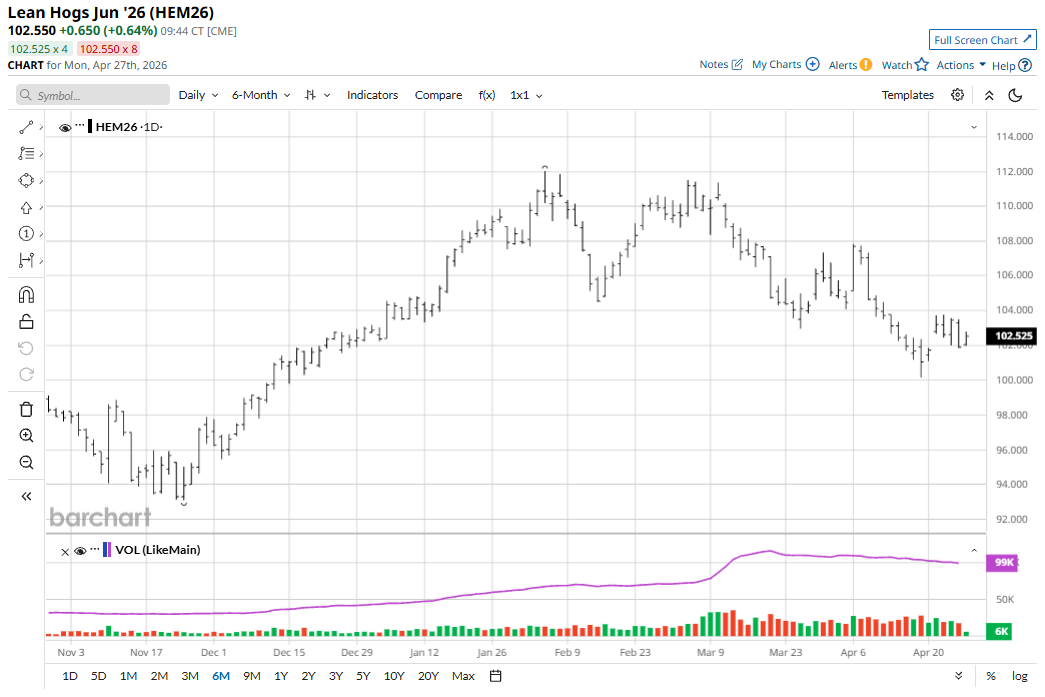This screenshot has height=697, width=1045.
Task: Delete drawings with the trash icon
Action: click(x=26, y=409)
